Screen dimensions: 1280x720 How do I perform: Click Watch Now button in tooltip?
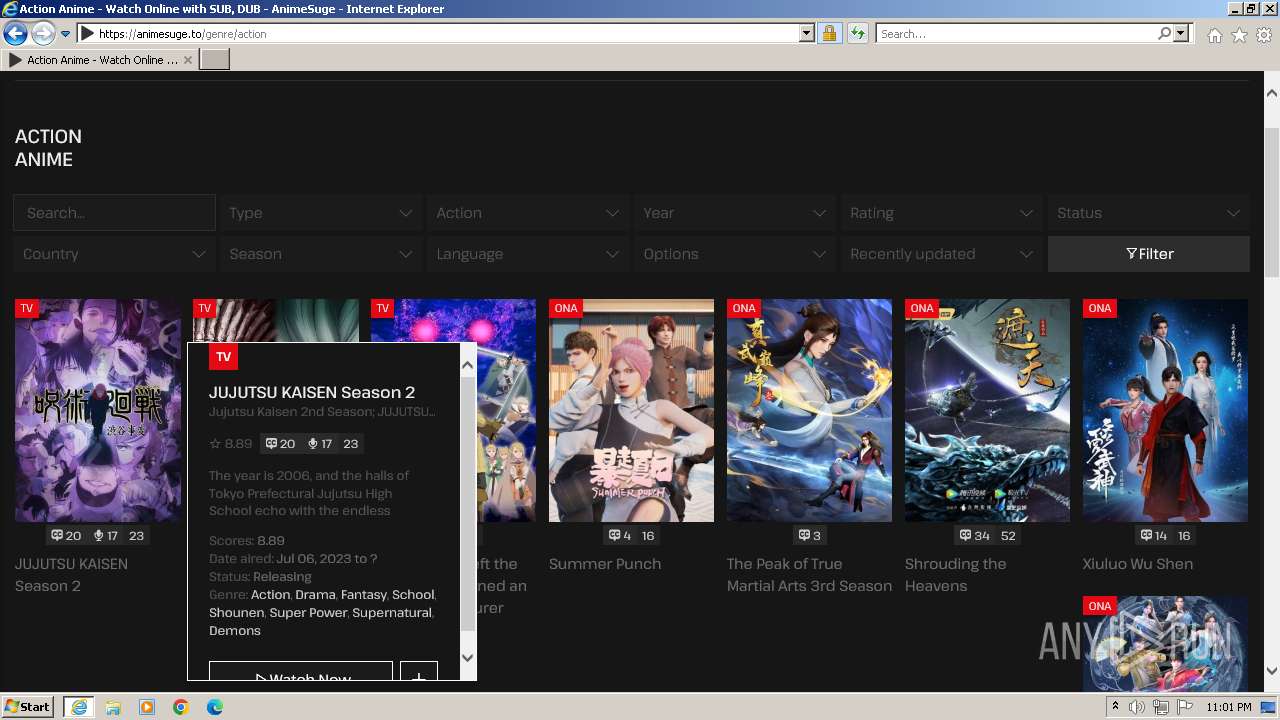[x=301, y=672]
